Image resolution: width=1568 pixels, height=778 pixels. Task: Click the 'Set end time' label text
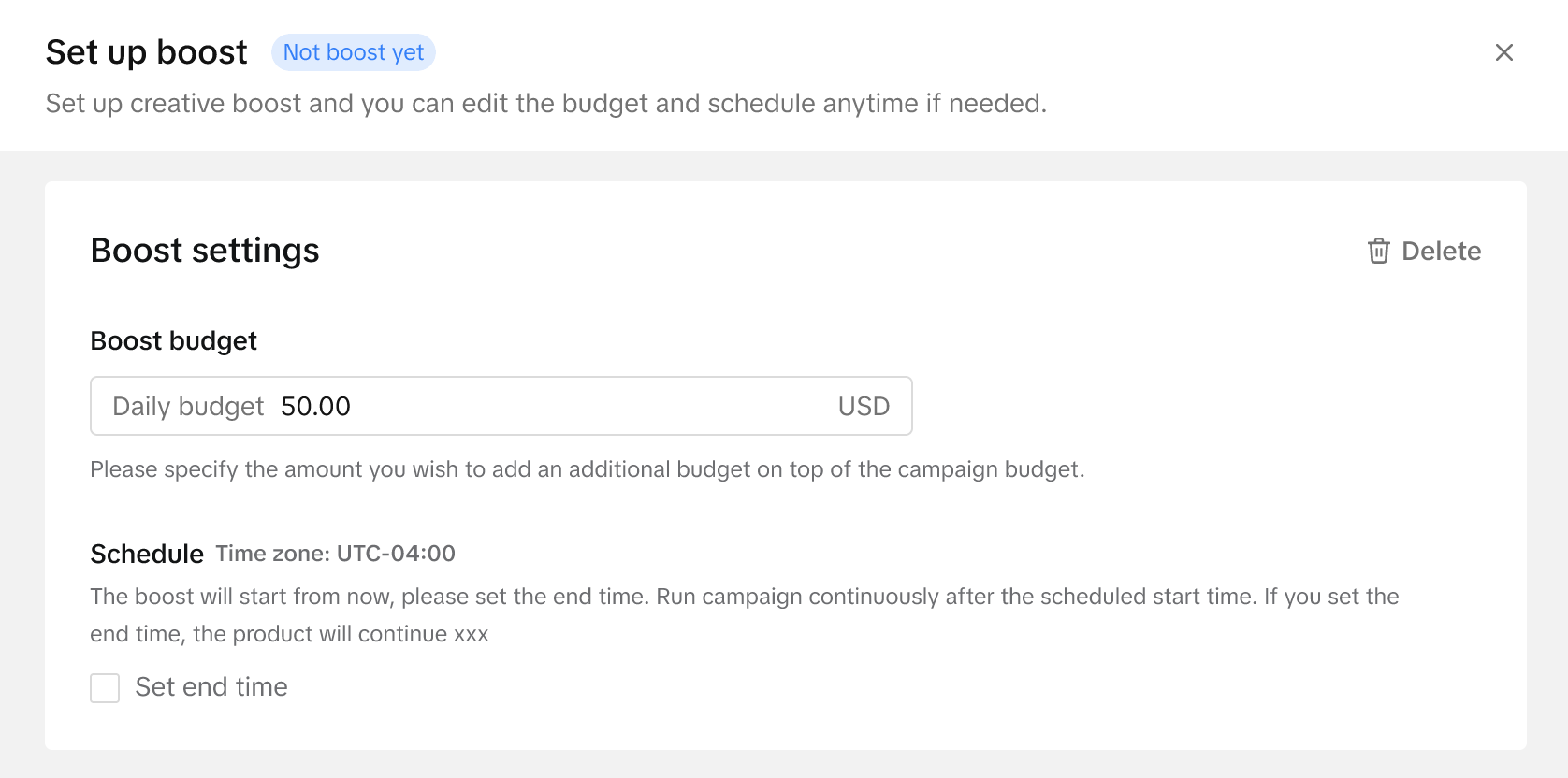pos(211,687)
